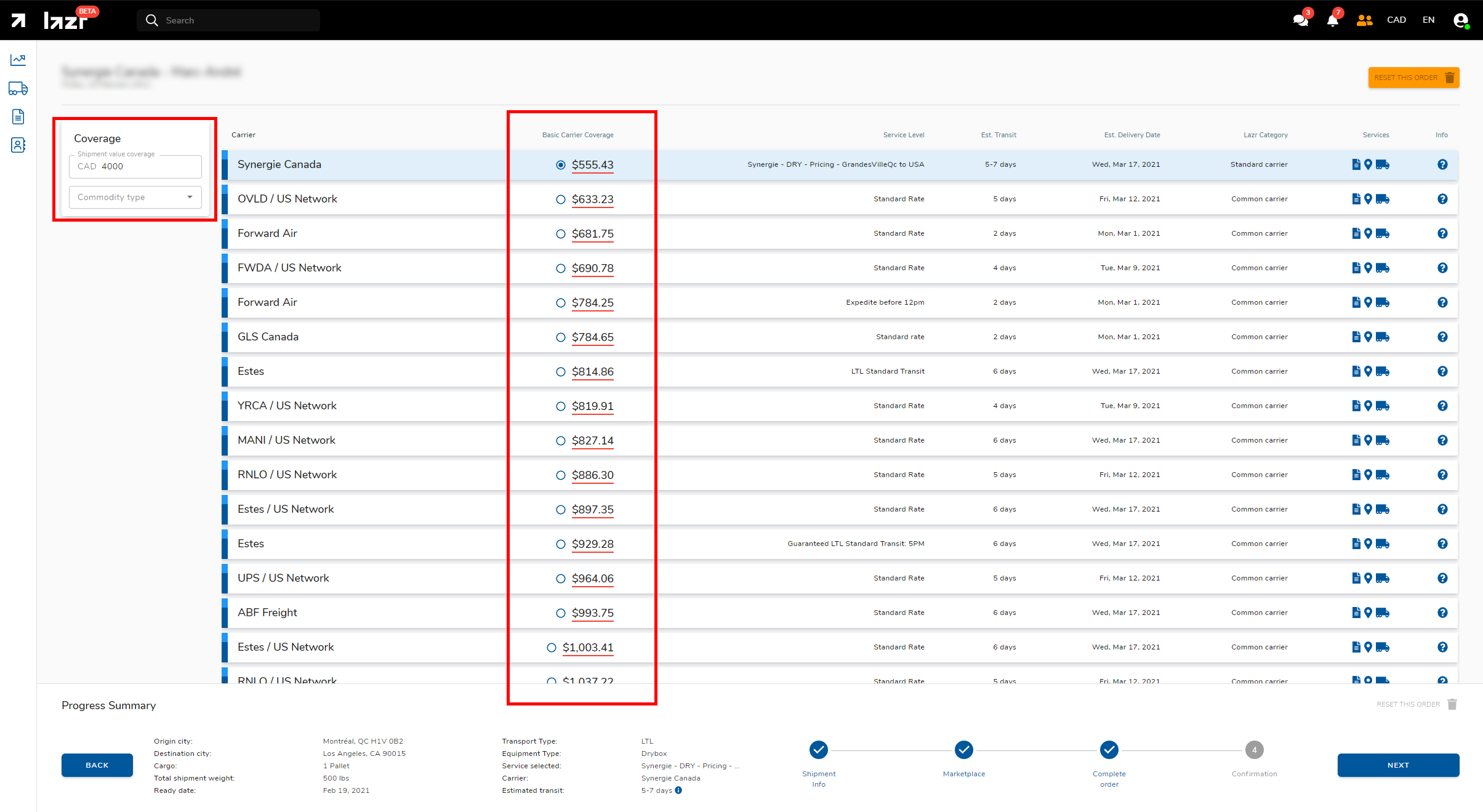Go to the Shipment Info progress step
1483x812 pixels.
(x=818, y=750)
